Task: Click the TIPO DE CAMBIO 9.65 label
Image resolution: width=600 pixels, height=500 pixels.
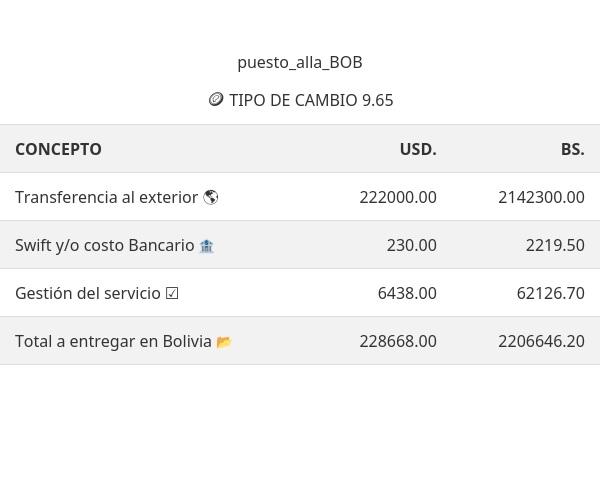Action: point(311,100)
